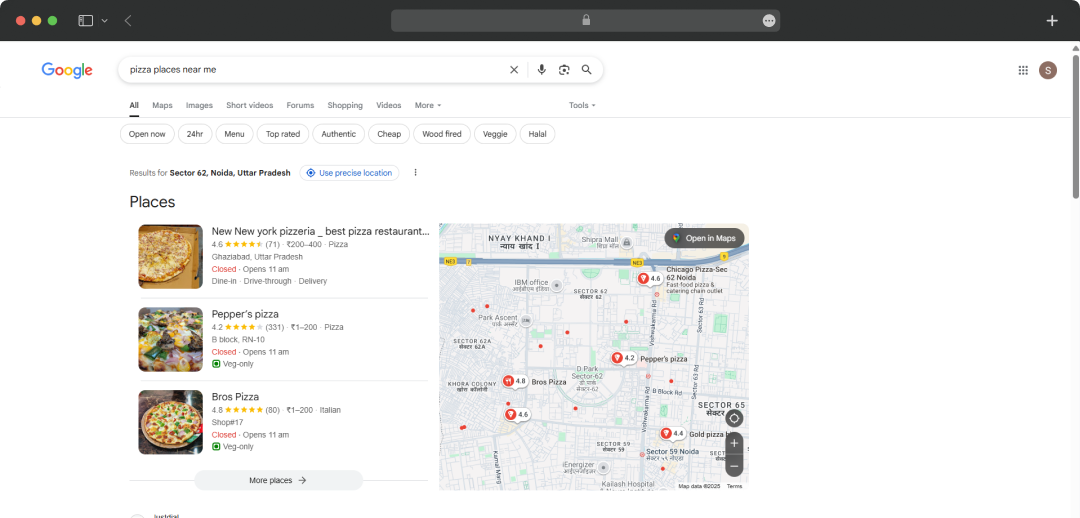The width and height of the screenshot is (1080, 518).
Task: Toggle the '24hr' filter chip
Action: [x=195, y=134]
